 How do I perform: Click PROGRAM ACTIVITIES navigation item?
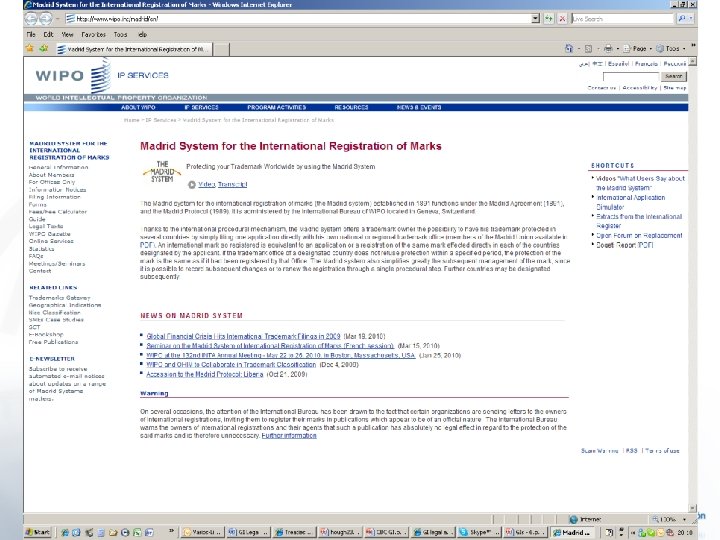click(276, 107)
